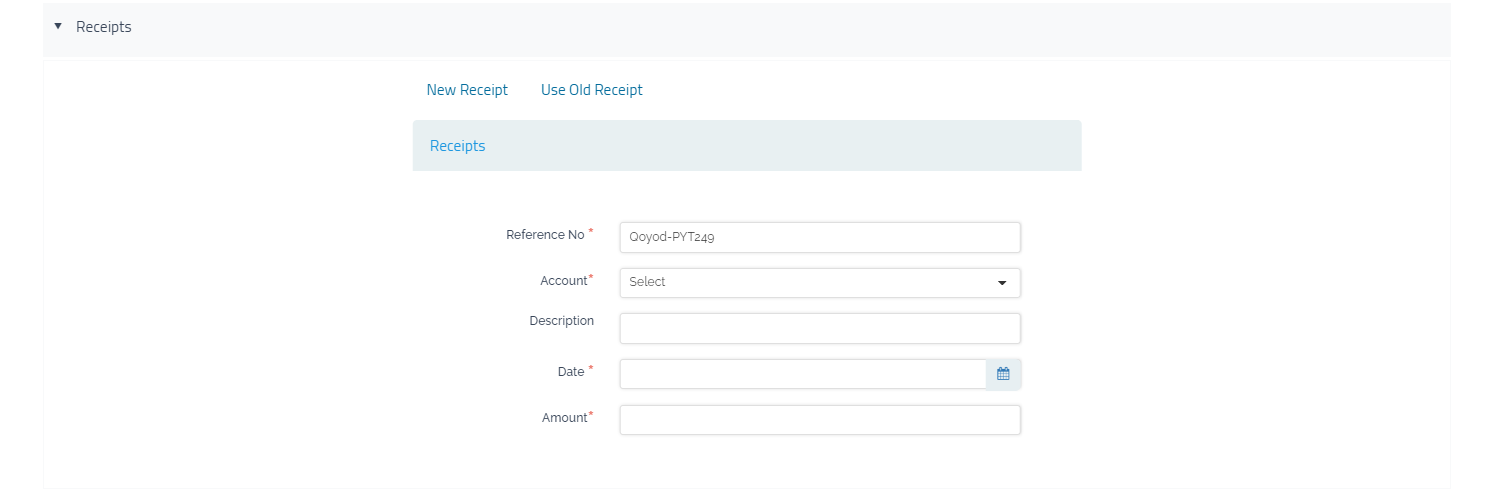Click the Description field label
Viewport: 1491px width, 492px height.
[561, 321]
